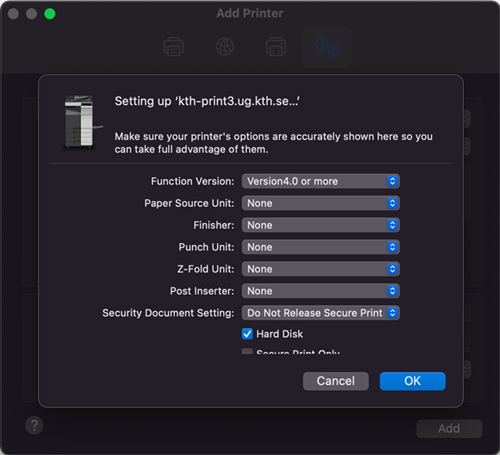Choose a Punch Unit option
This screenshot has width=500, height=455.
tap(321, 247)
